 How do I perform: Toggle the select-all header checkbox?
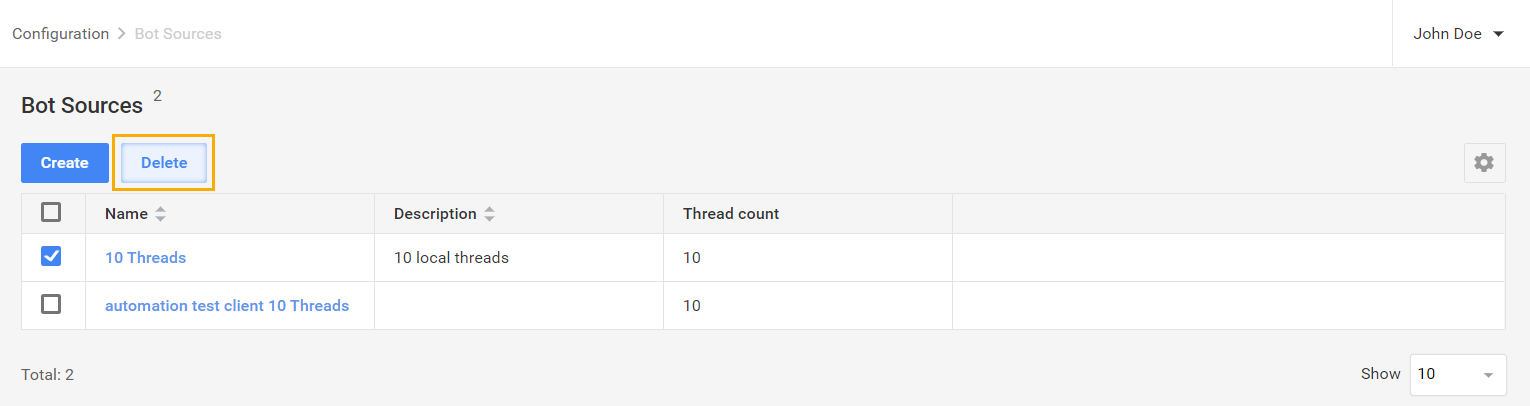tap(51, 212)
